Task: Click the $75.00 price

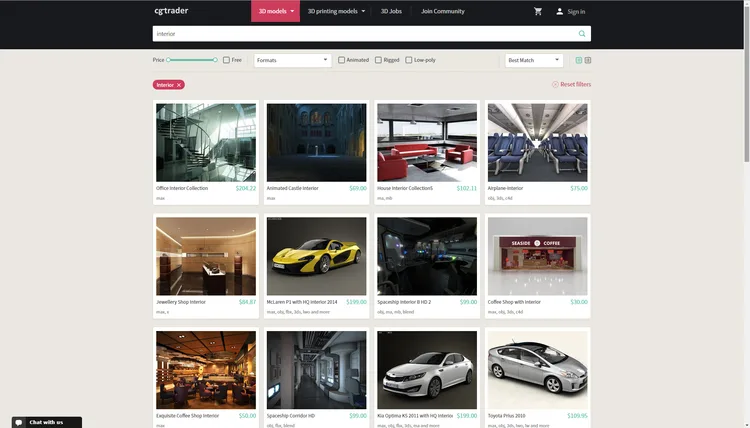Action: pos(579,188)
